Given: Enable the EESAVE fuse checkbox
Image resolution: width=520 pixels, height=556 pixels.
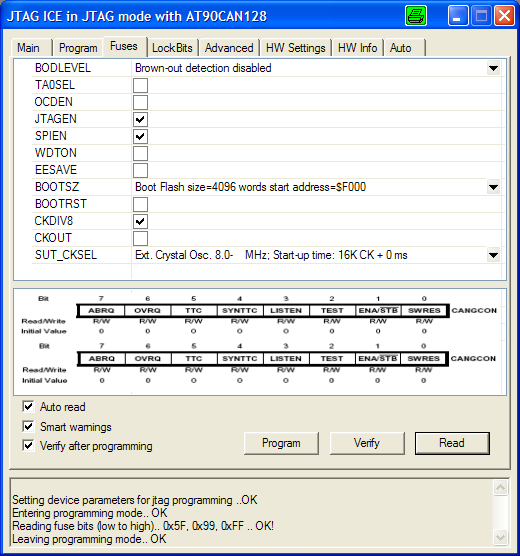Looking at the screenshot, I should (x=140, y=171).
